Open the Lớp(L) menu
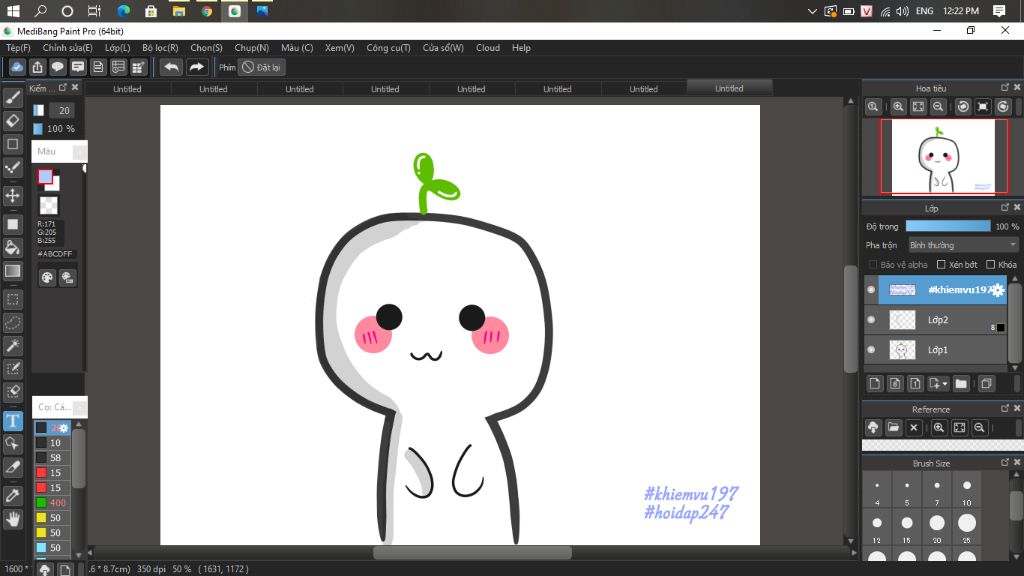 tap(117, 48)
